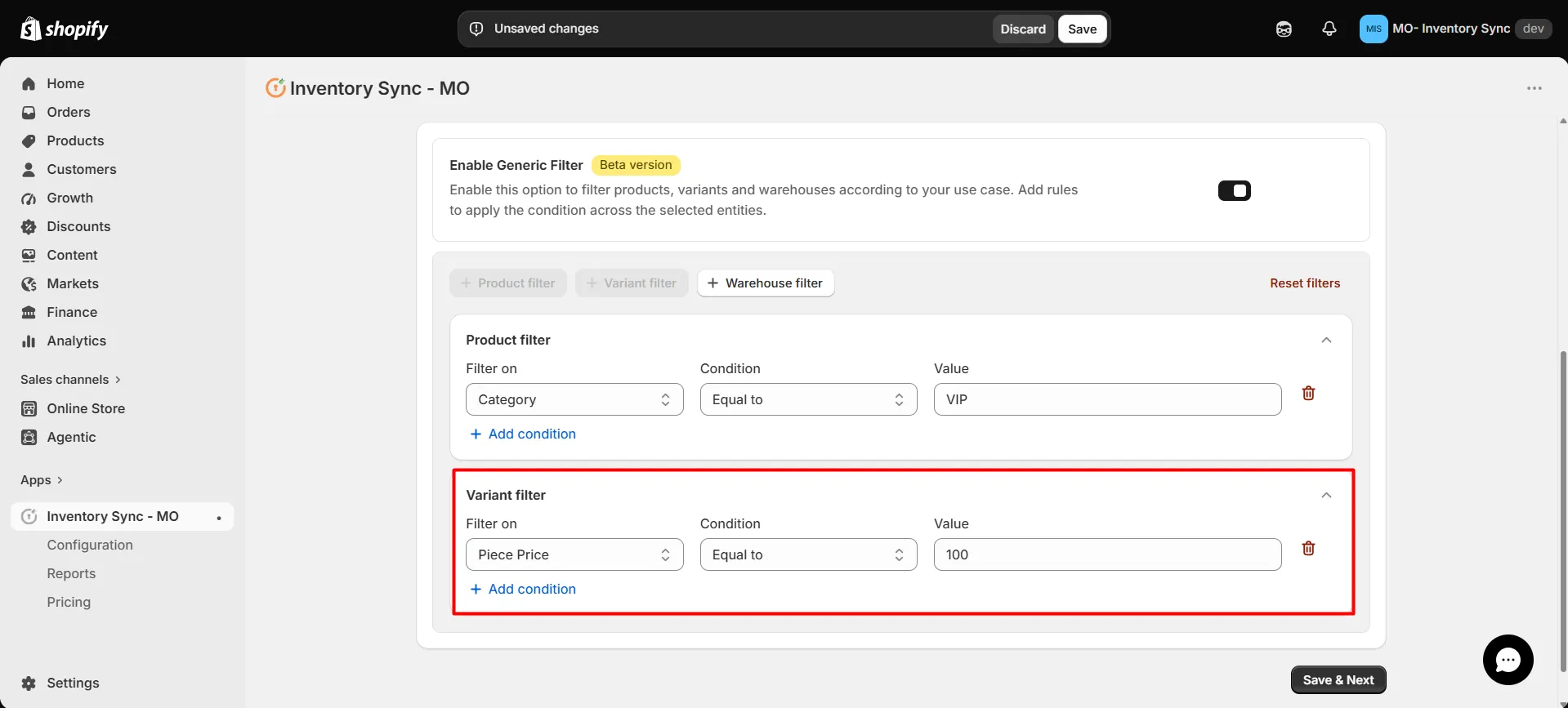Click the Analytics bar chart icon

pyautogui.click(x=29, y=341)
